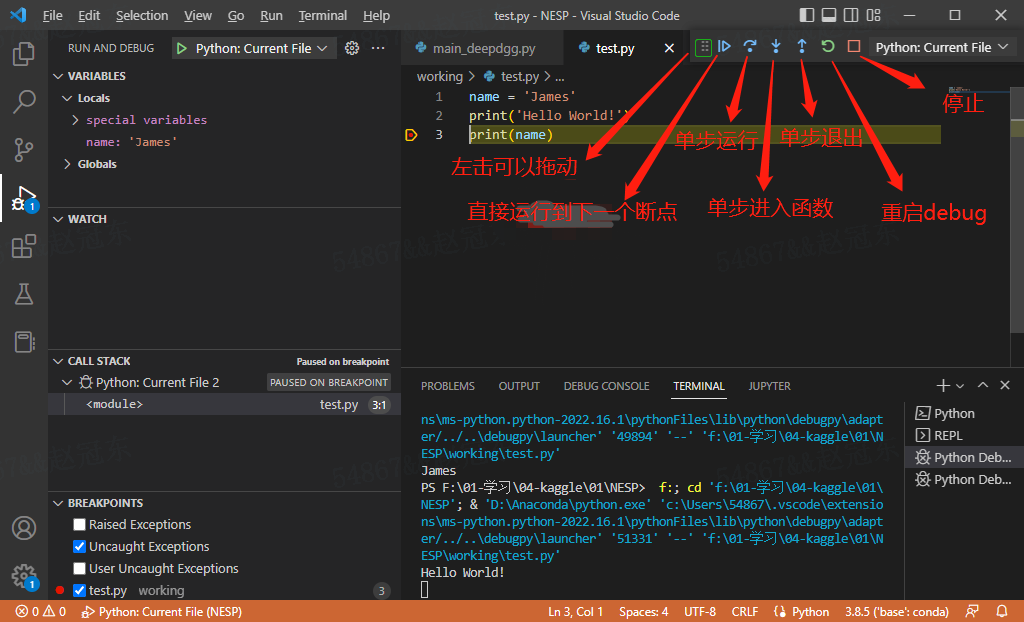Click Python: Current File (NESP) status item
1024x622 pixels.
161,612
